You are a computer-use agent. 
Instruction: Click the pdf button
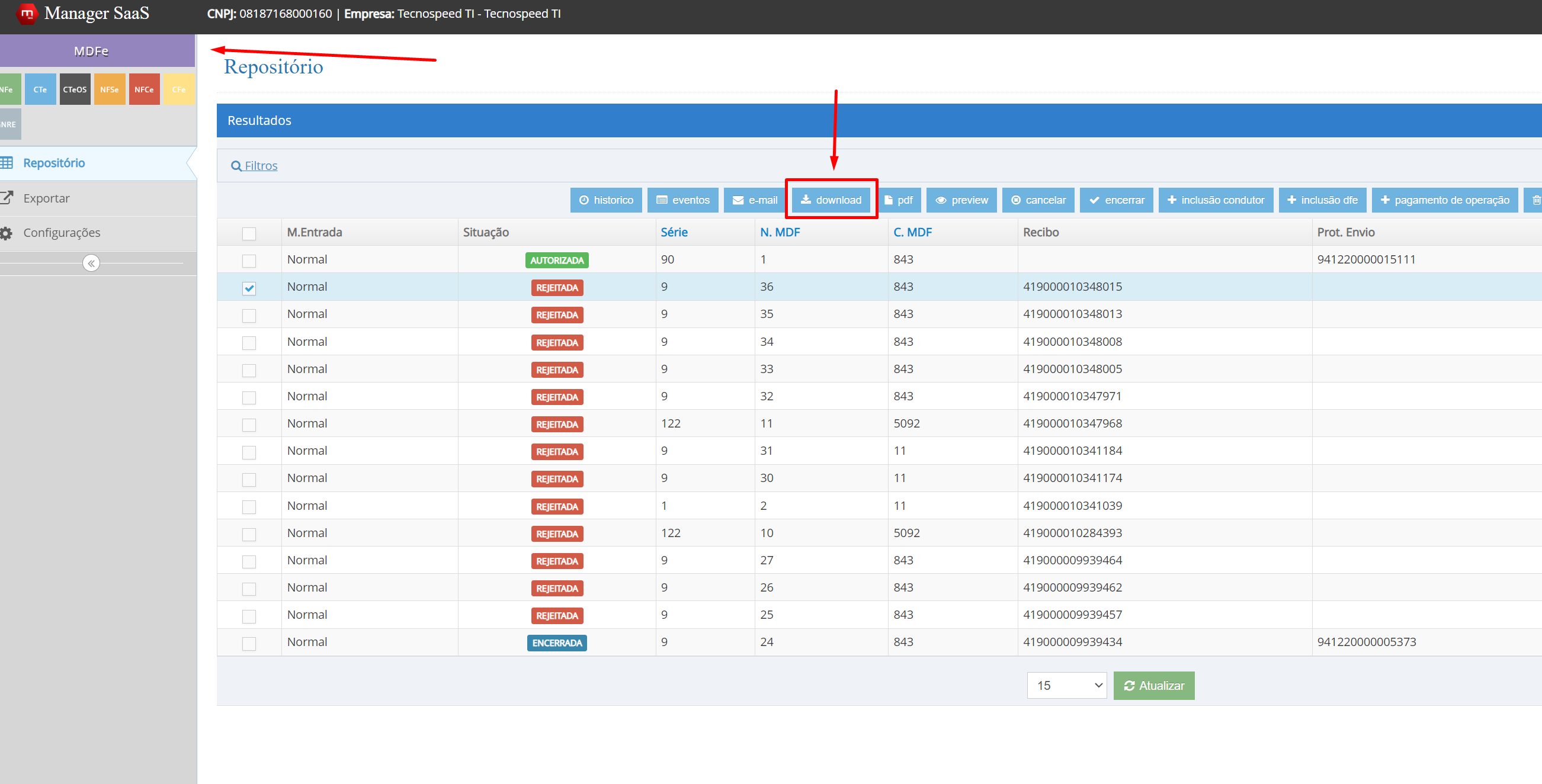[899, 200]
